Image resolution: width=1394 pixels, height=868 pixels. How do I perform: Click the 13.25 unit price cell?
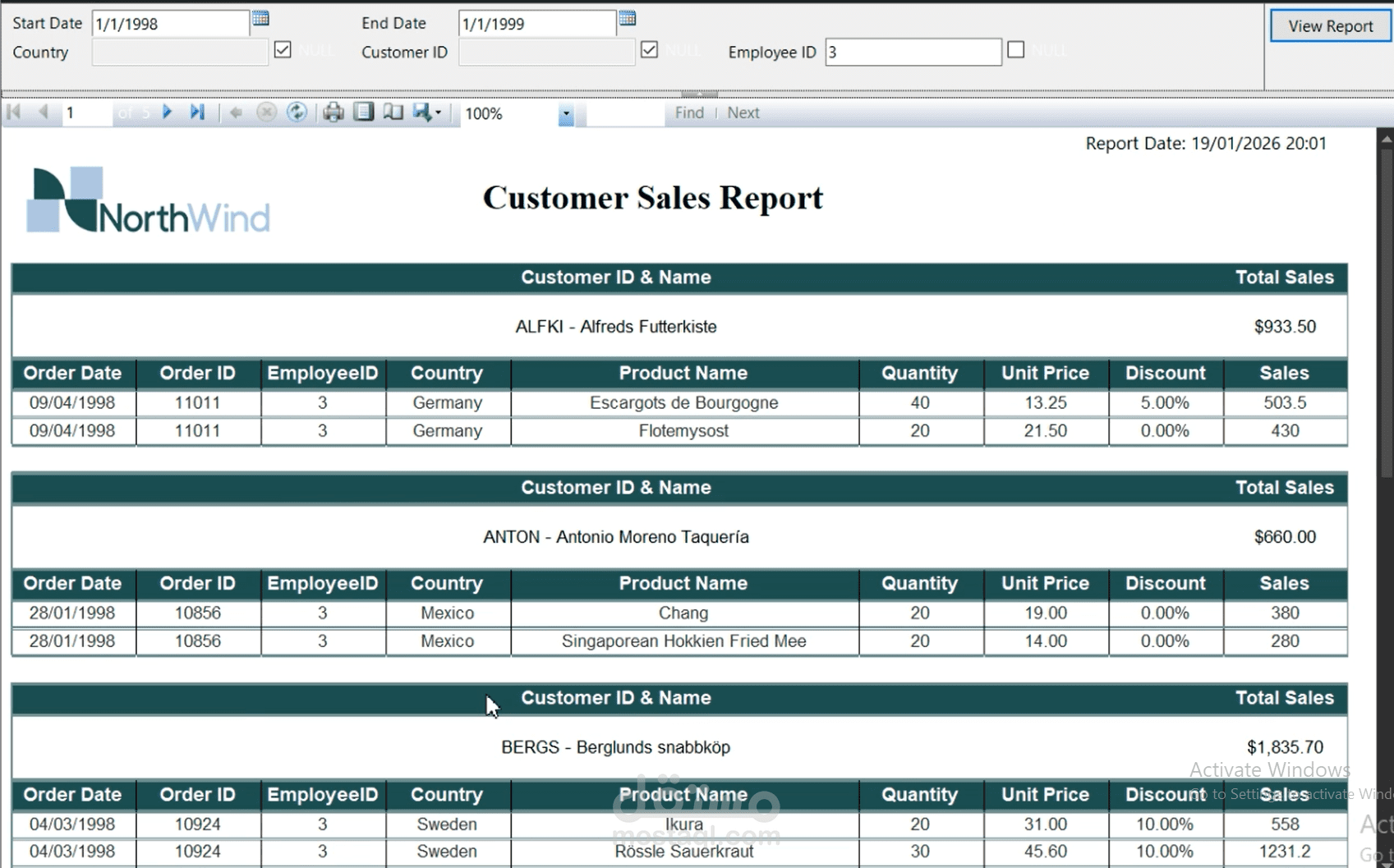1045,403
